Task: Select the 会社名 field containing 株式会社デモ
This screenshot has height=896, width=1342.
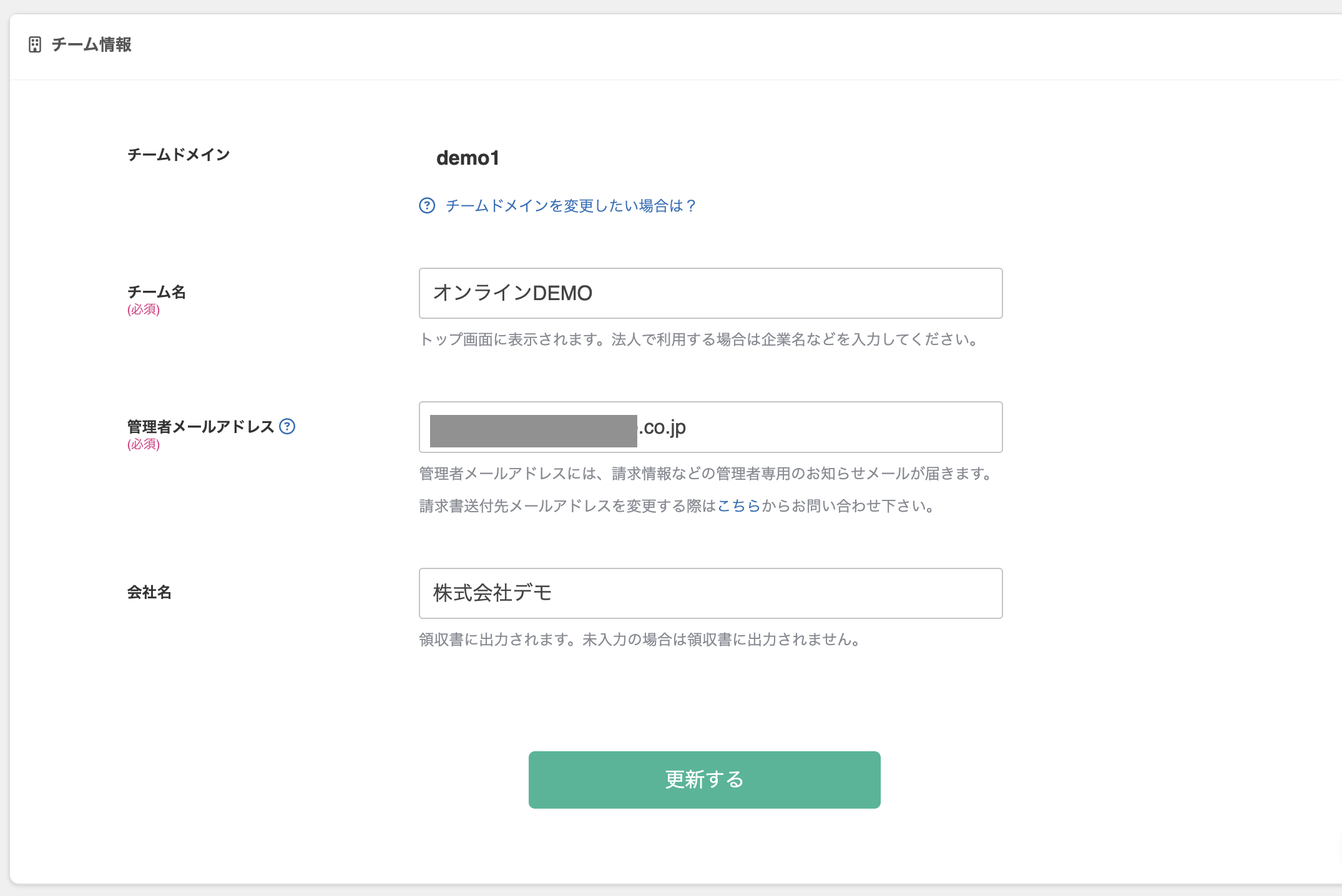Action: click(710, 593)
